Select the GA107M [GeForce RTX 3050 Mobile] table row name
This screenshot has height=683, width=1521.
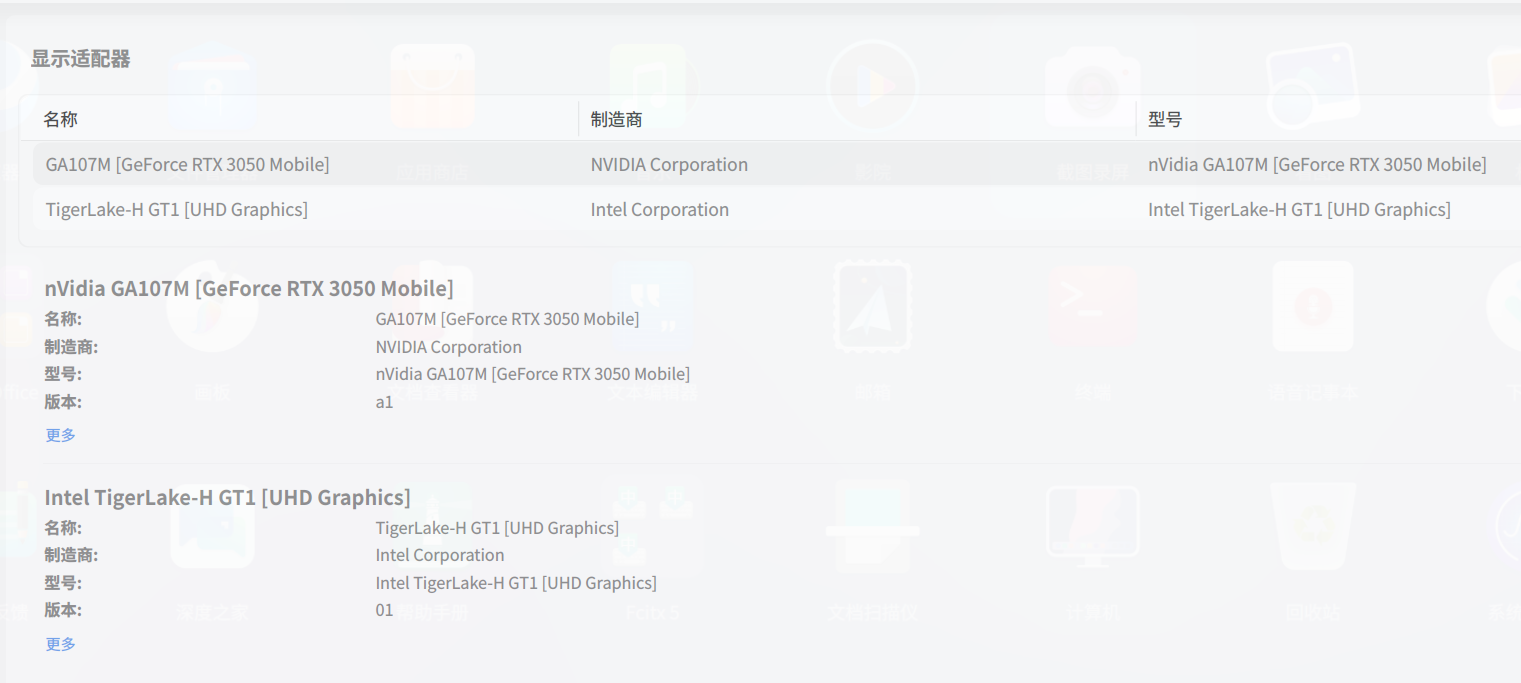pyautogui.click(x=187, y=164)
